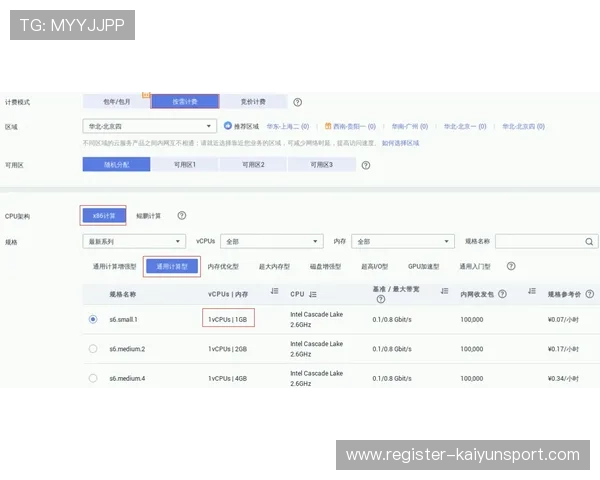Click price ¥0.17/小时
The height and width of the screenshot is (480, 600).
click(563, 349)
